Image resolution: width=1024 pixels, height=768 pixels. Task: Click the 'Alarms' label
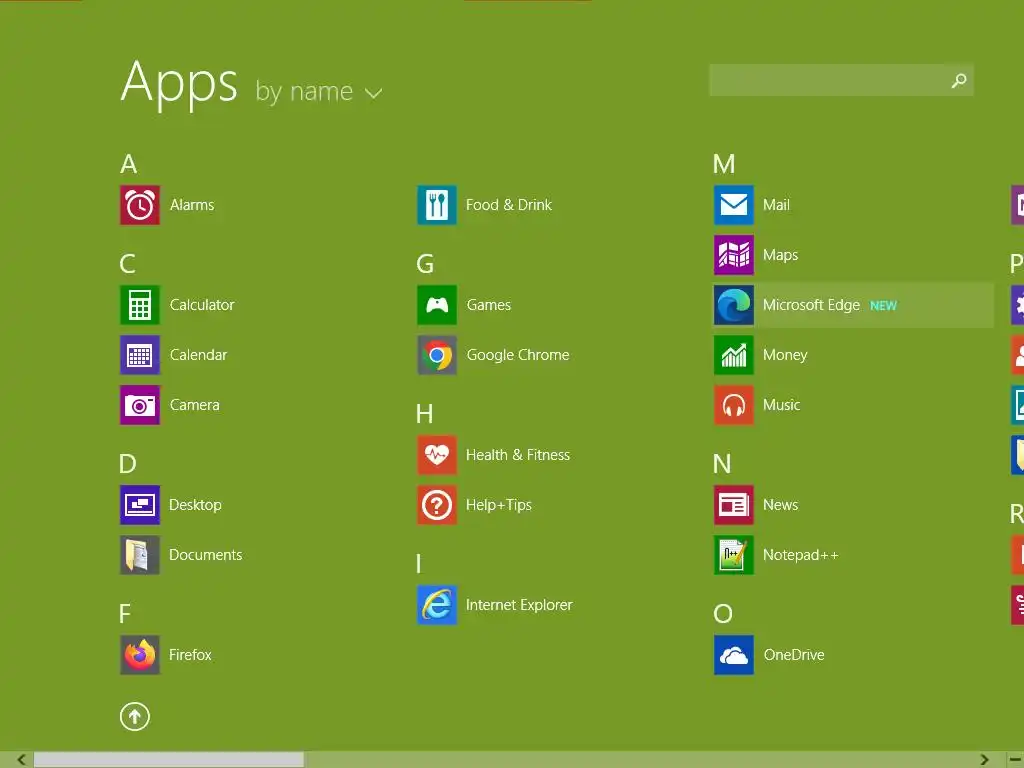[192, 205]
